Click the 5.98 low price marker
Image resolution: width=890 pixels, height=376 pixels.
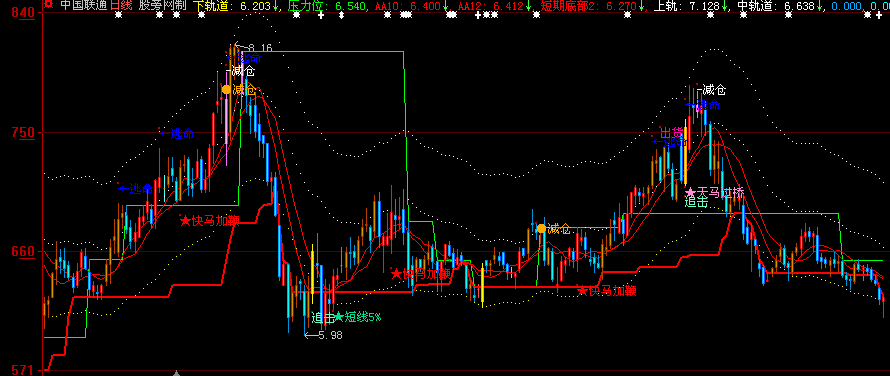(x=324, y=335)
